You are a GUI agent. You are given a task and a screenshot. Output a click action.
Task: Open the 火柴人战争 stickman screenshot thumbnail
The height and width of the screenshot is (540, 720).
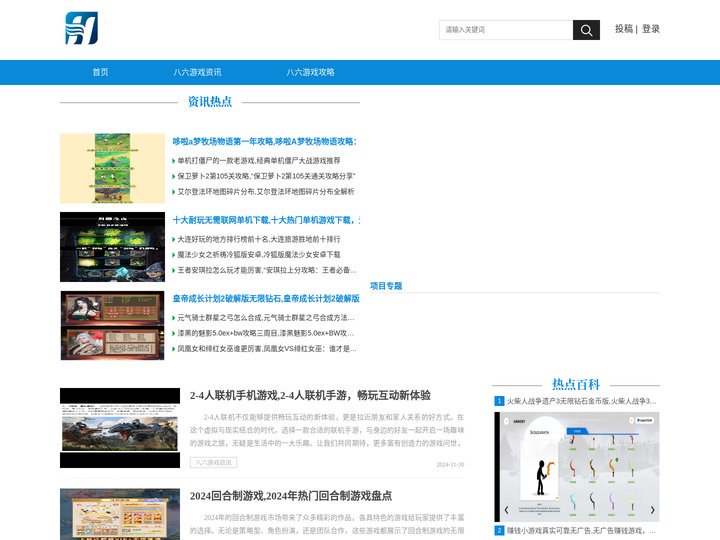(x=577, y=467)
